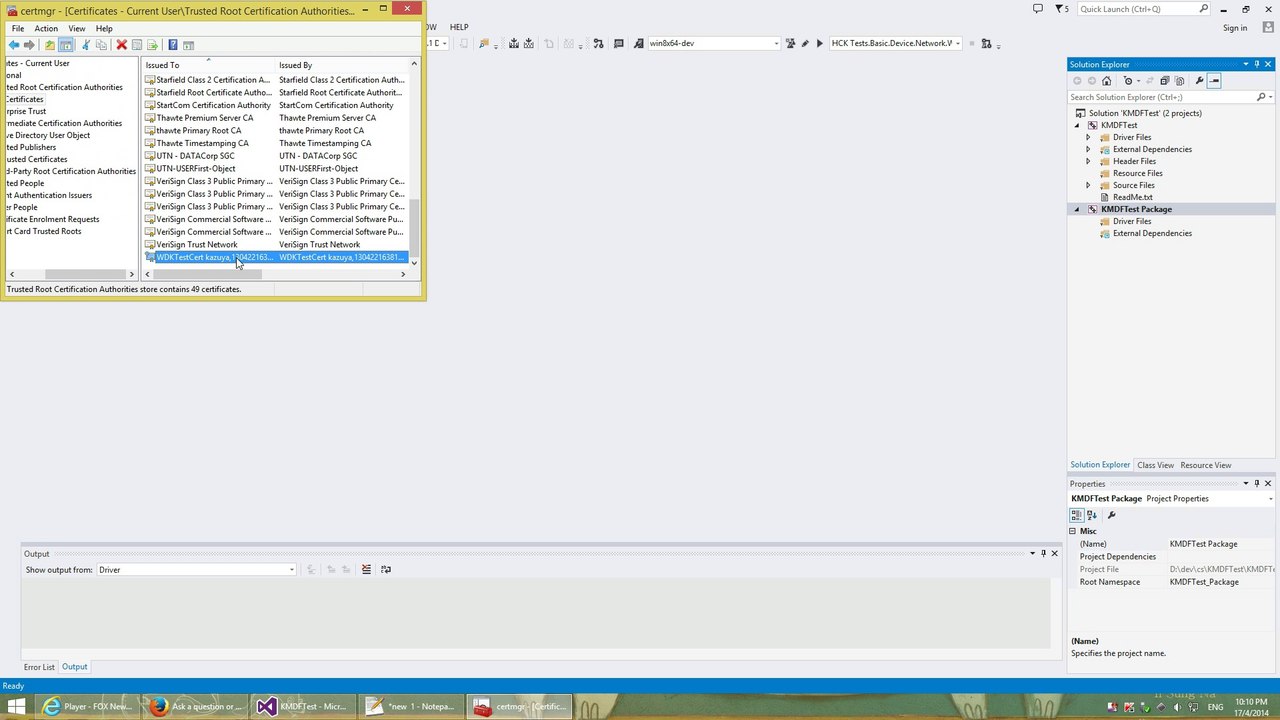
Task: Select the thawte Primary Root CA certificate
Action: 198,130
